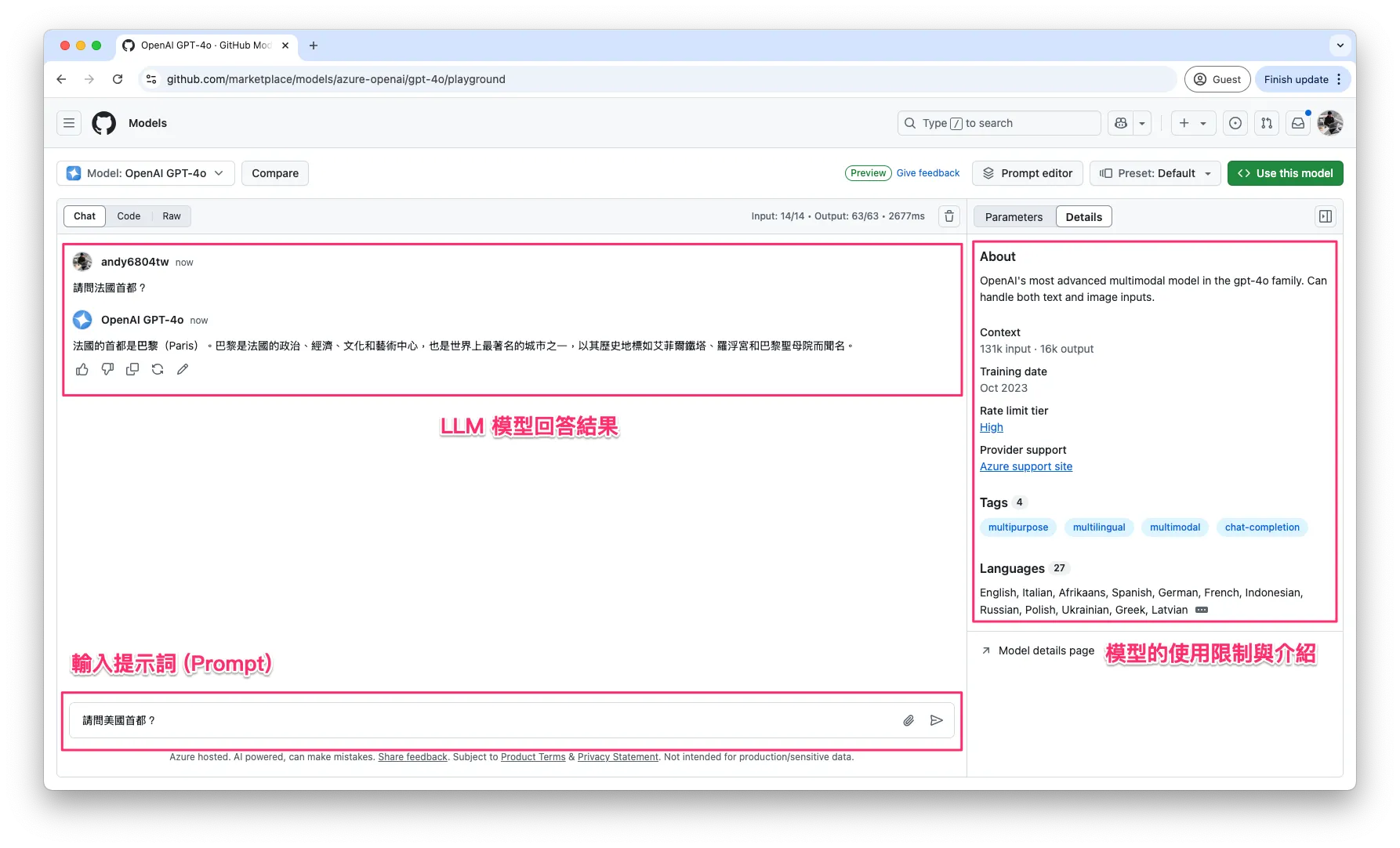Click the Preview badge
The image size is (1400, 848).
pyautogui.click(x=868, y=173)
